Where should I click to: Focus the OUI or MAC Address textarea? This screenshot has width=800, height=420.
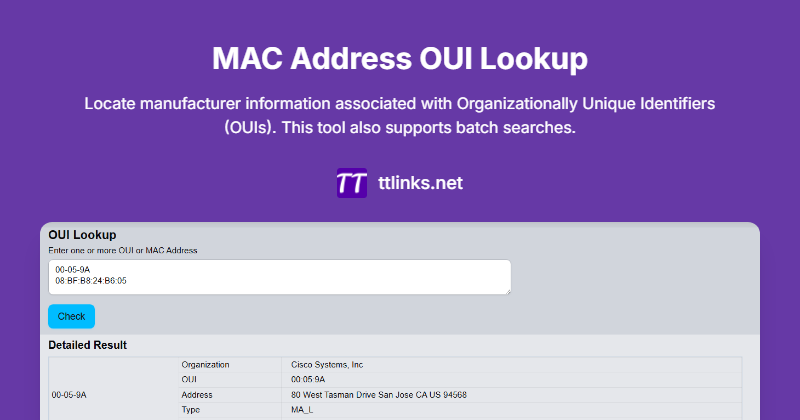pyautogui.click(x=280, y=277)
